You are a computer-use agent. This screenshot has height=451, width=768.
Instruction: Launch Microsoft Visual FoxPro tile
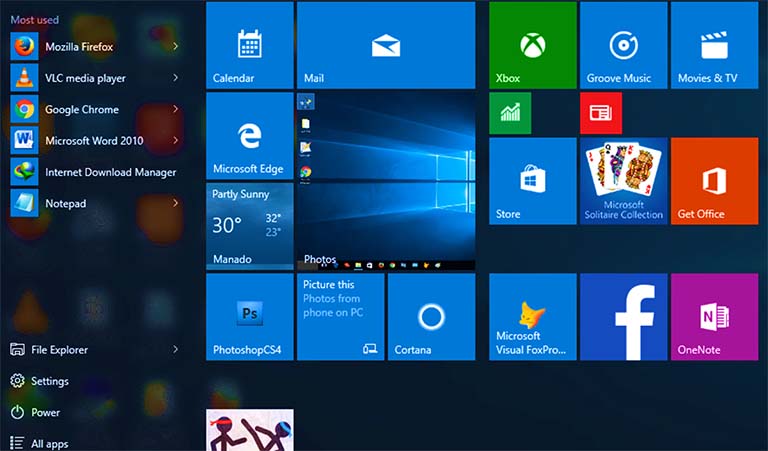pyautogui.click(x=533, y=317)
